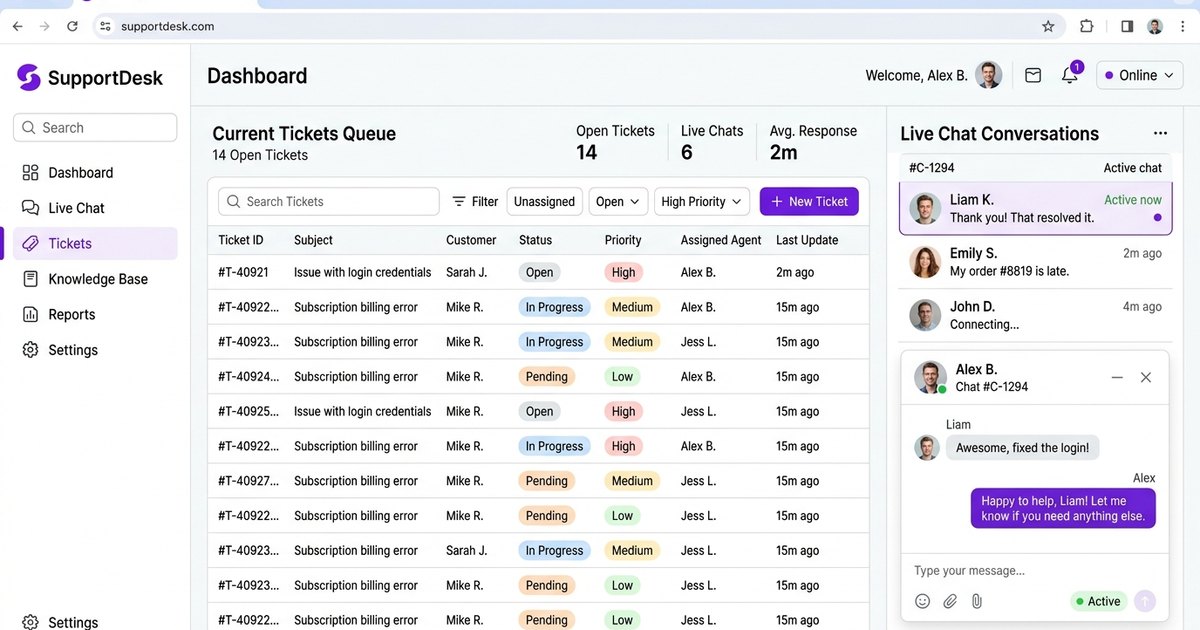Click "Issue with login credentials" in #T-40925 row
1200x630 pixels.
(x=363, y=411)
